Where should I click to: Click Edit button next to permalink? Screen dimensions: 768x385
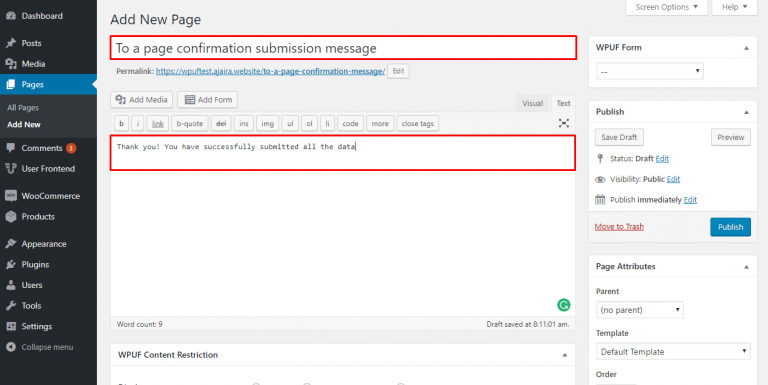click(x=398, y=71)
